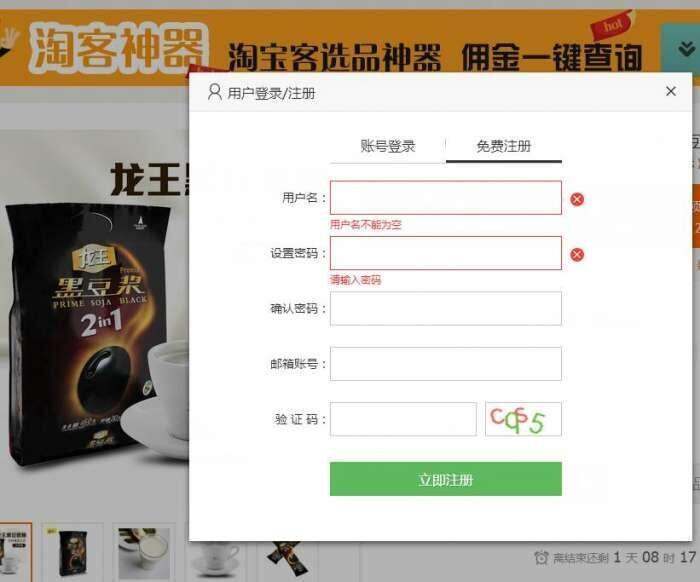The height and width of the screenshot is (582, 700).
Task: Click the red error icon beside 设置密码
Action: click(x=577, y=254)
